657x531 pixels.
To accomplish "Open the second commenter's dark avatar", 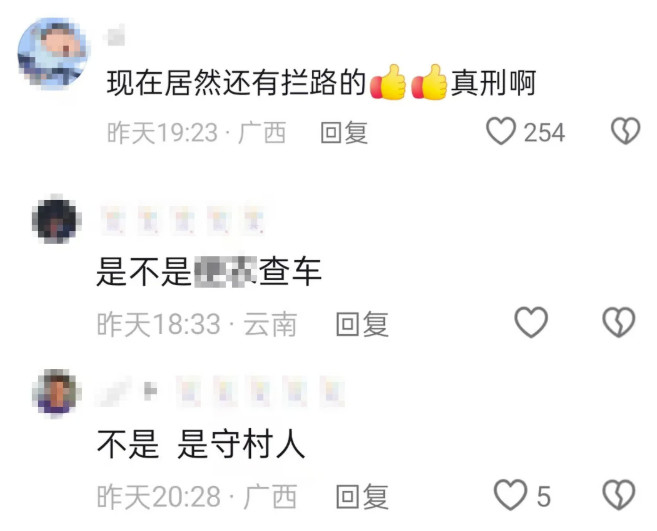I will (x=57, y=219).
